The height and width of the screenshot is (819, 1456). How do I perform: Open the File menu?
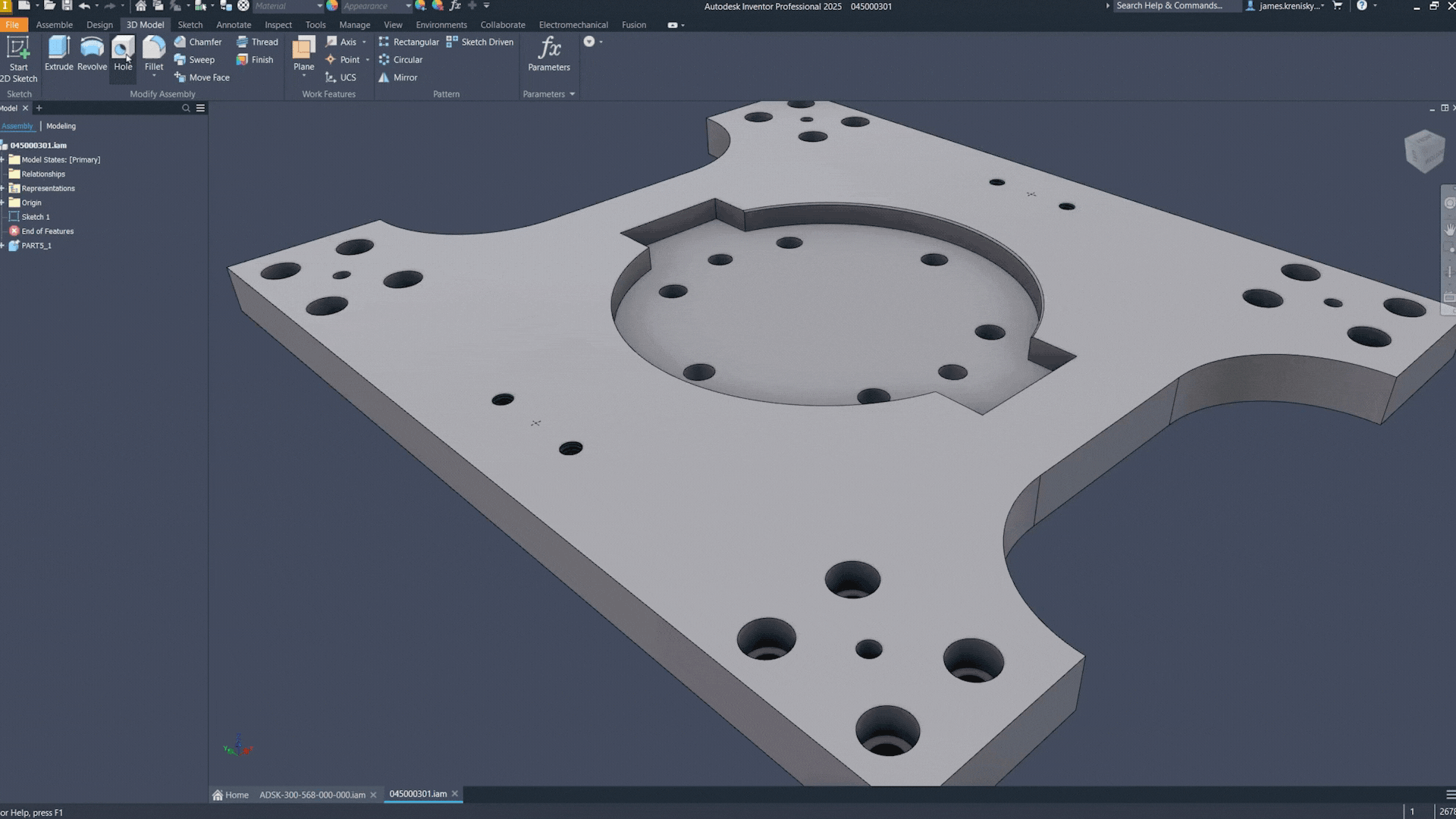click(x=12, y=25)
